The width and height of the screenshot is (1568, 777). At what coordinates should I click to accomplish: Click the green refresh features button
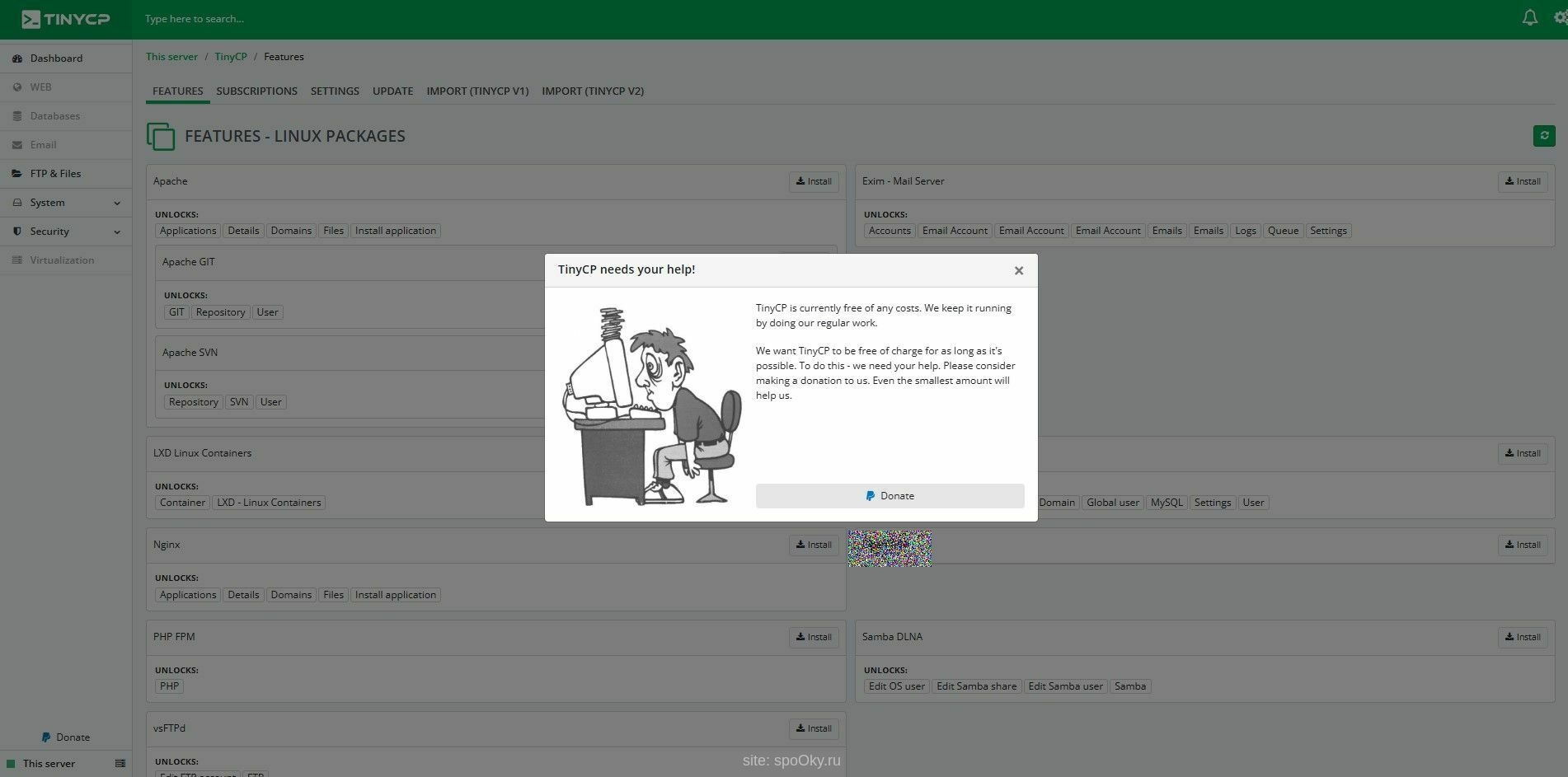tap(1544, 136)
